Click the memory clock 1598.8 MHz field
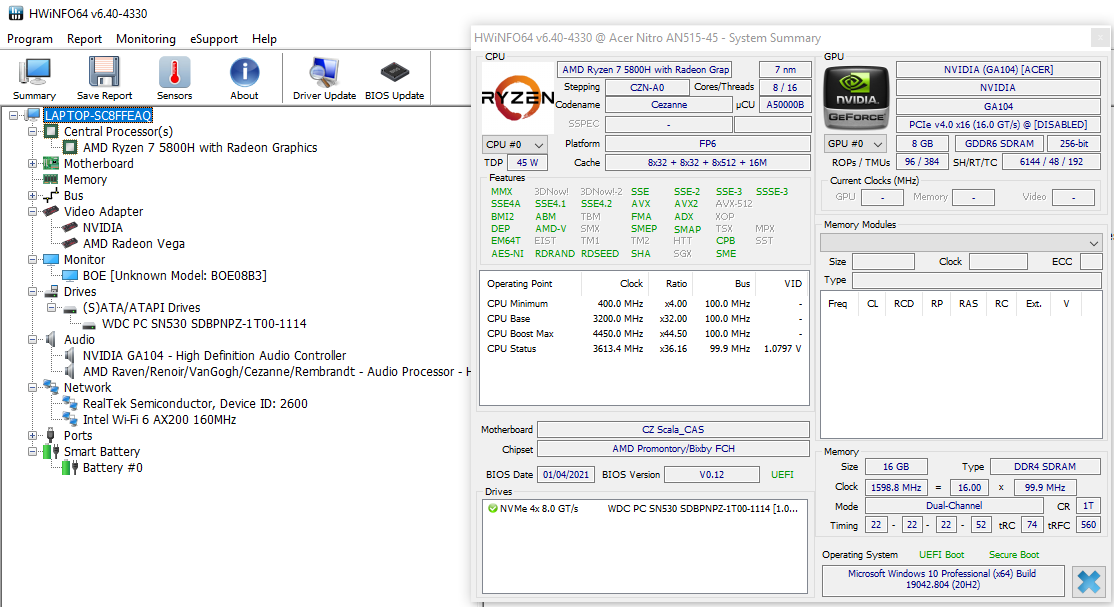1114x607 pixels. 896,488
